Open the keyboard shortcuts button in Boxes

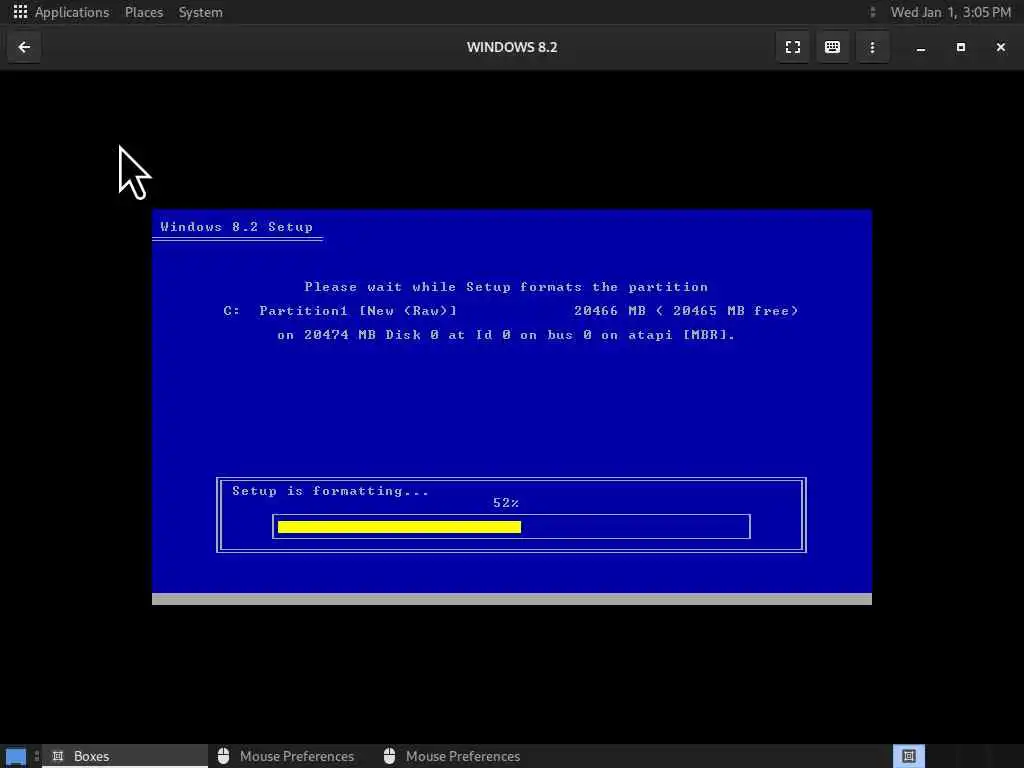click(x=832, y=47)
